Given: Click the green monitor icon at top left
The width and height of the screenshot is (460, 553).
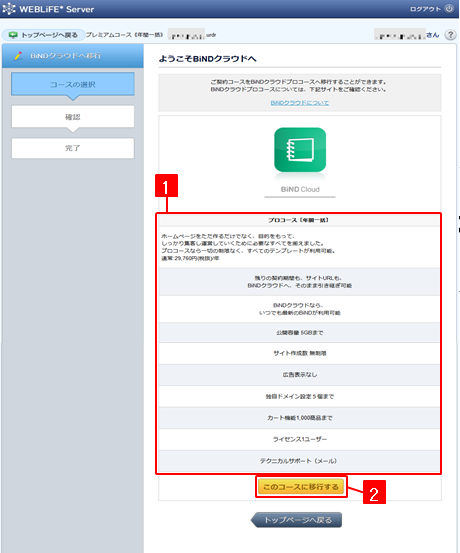Looking at the screenshot, I should click(13, 35).
